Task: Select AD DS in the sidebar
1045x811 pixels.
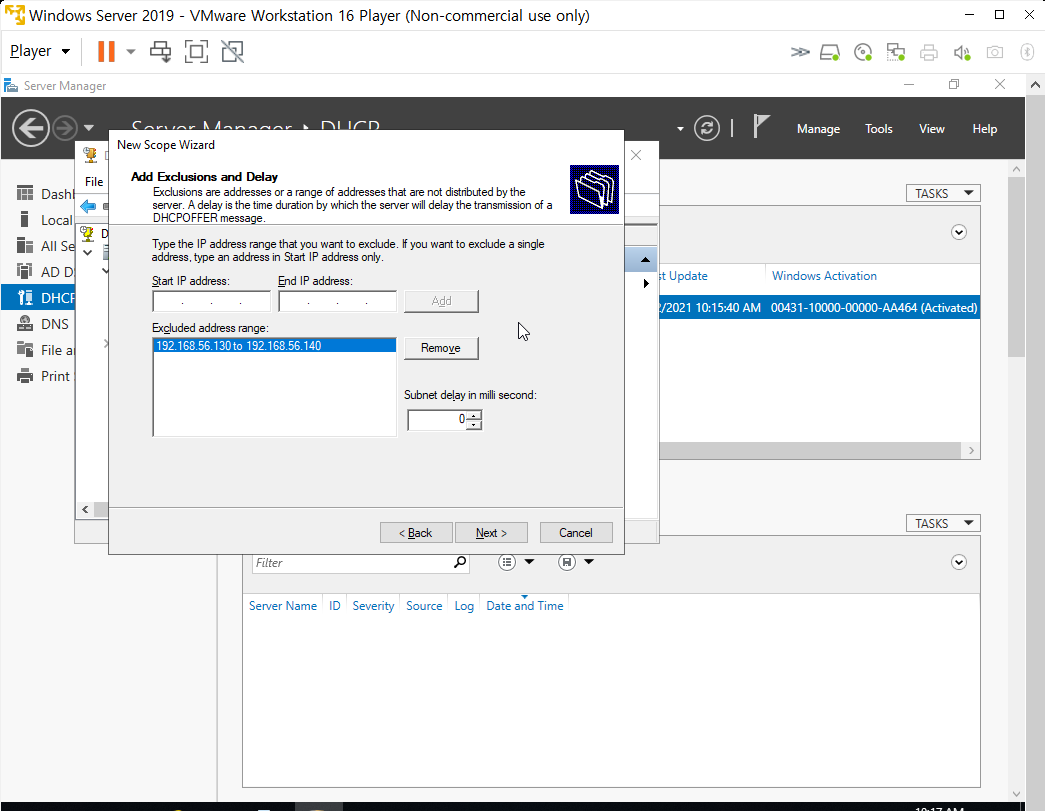Action: 45,272
